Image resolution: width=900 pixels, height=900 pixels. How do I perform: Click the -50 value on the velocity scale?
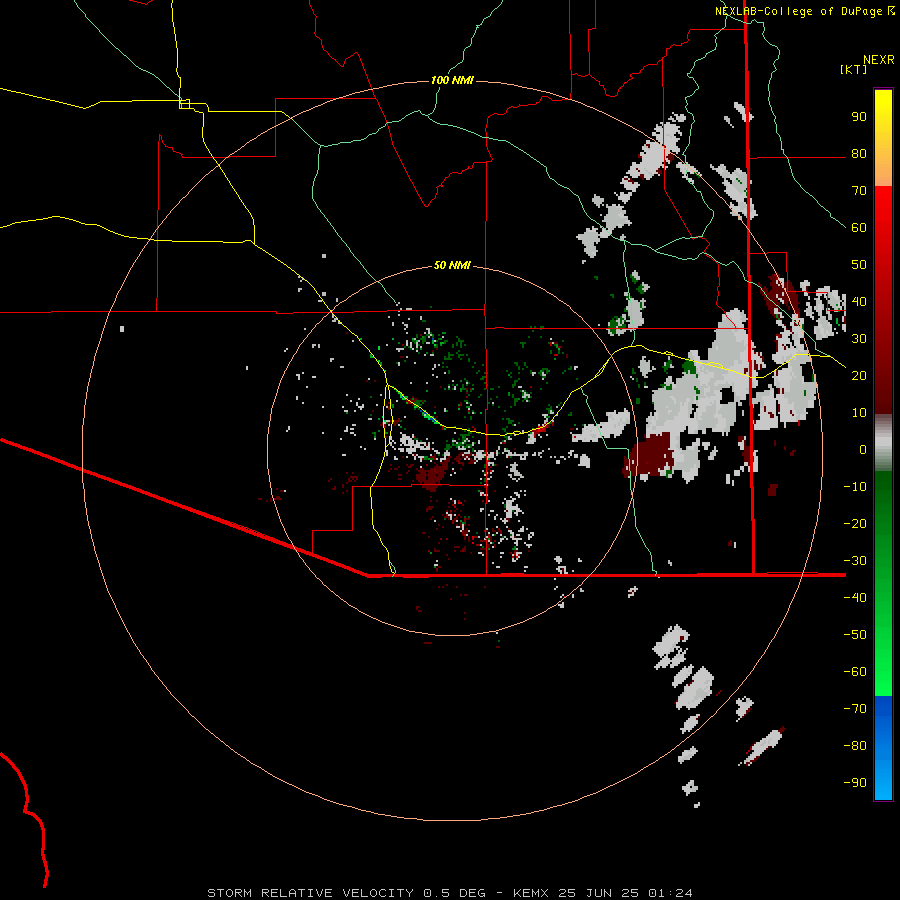pyautogui.click(x=855, y=635)
